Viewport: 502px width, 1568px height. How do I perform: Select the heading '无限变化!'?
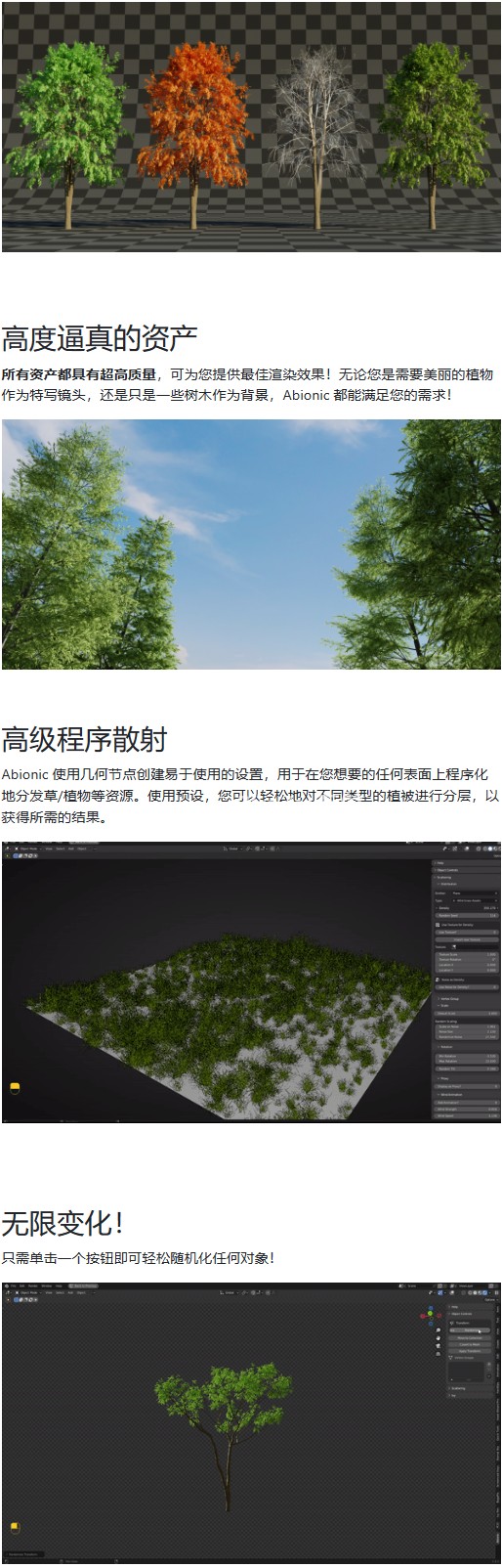(64, 1222)
